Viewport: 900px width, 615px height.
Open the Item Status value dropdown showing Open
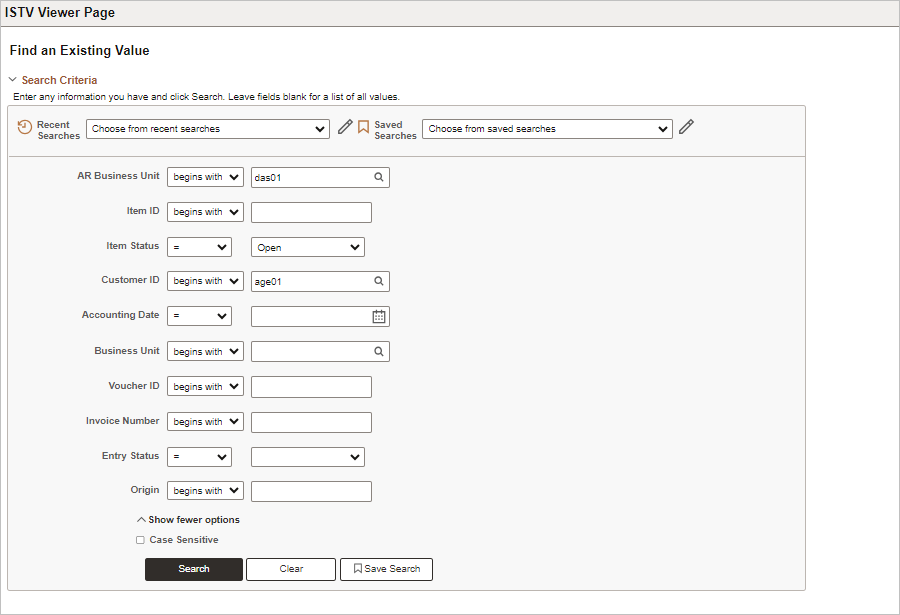(308, 247)
